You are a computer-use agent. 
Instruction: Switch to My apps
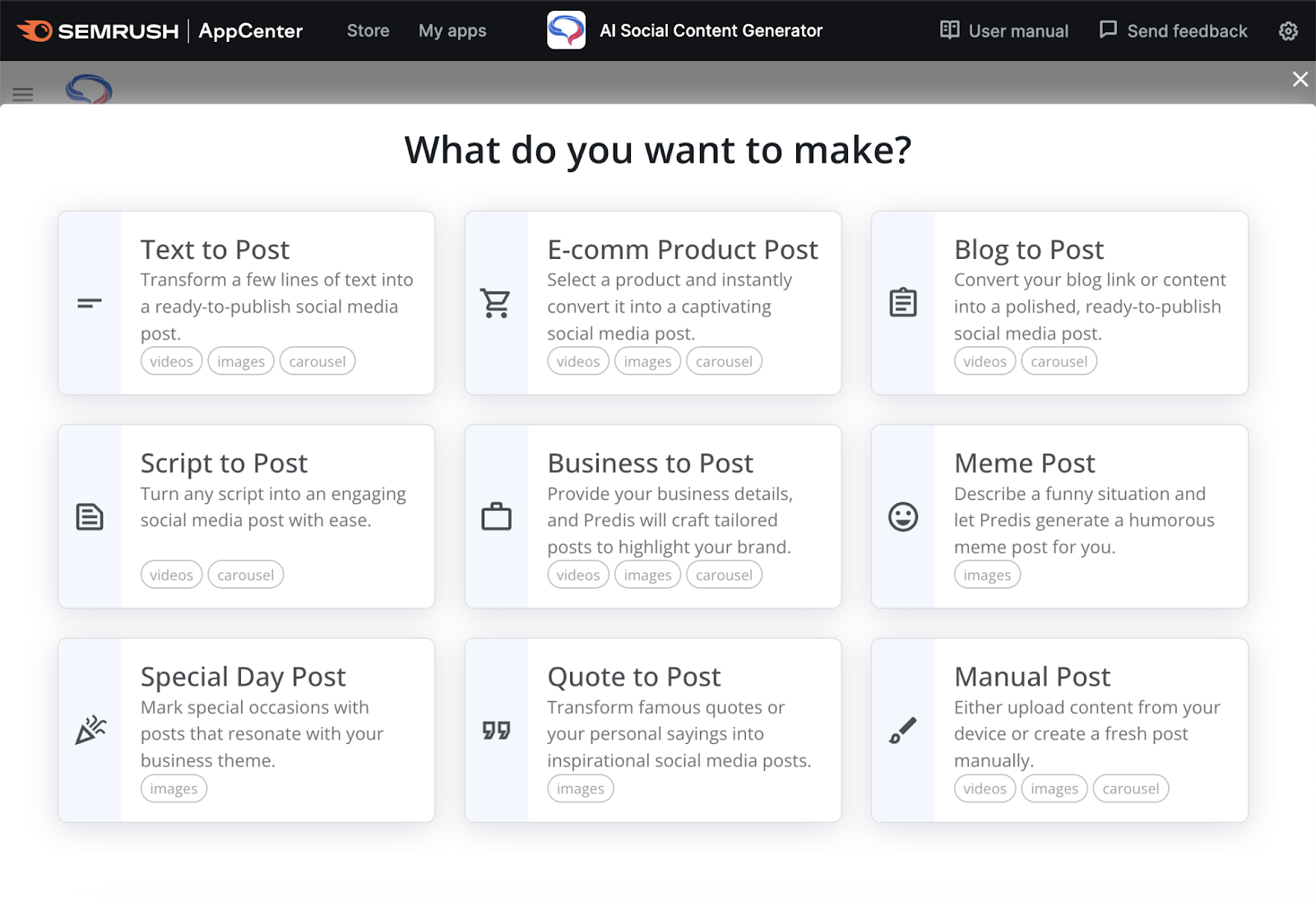(x=452, y=30)
